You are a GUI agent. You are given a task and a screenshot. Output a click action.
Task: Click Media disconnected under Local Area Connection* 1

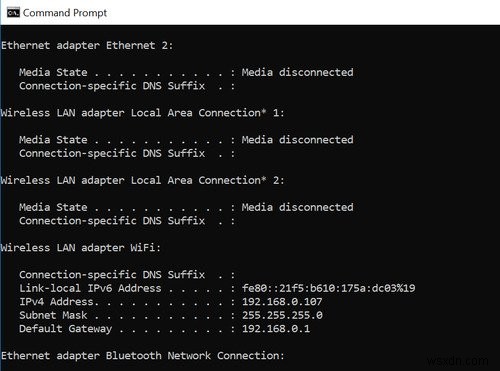point(298,140)
